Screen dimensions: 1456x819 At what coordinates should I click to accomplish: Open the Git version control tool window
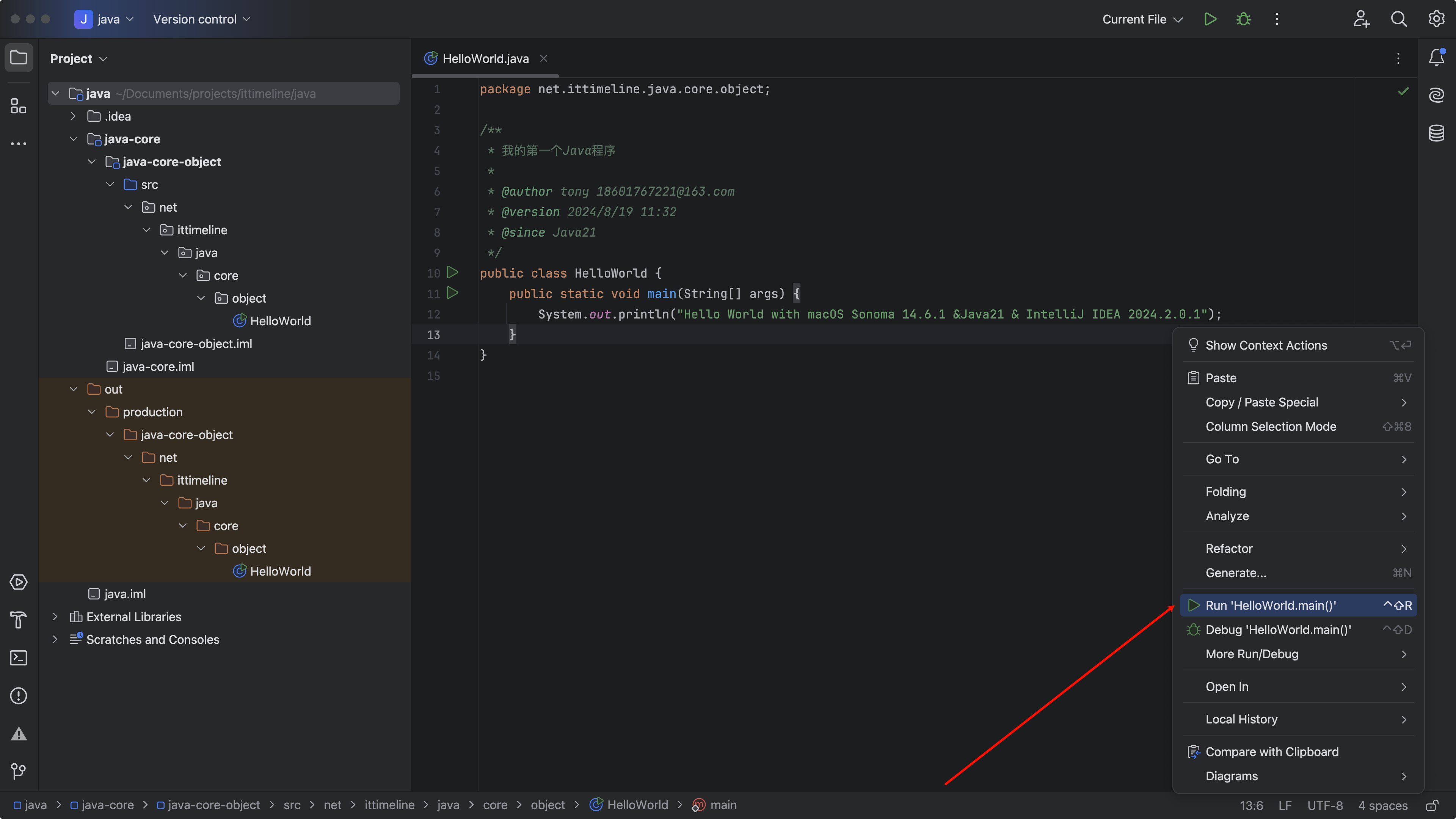pyautogui.click(x=19, y=771)
